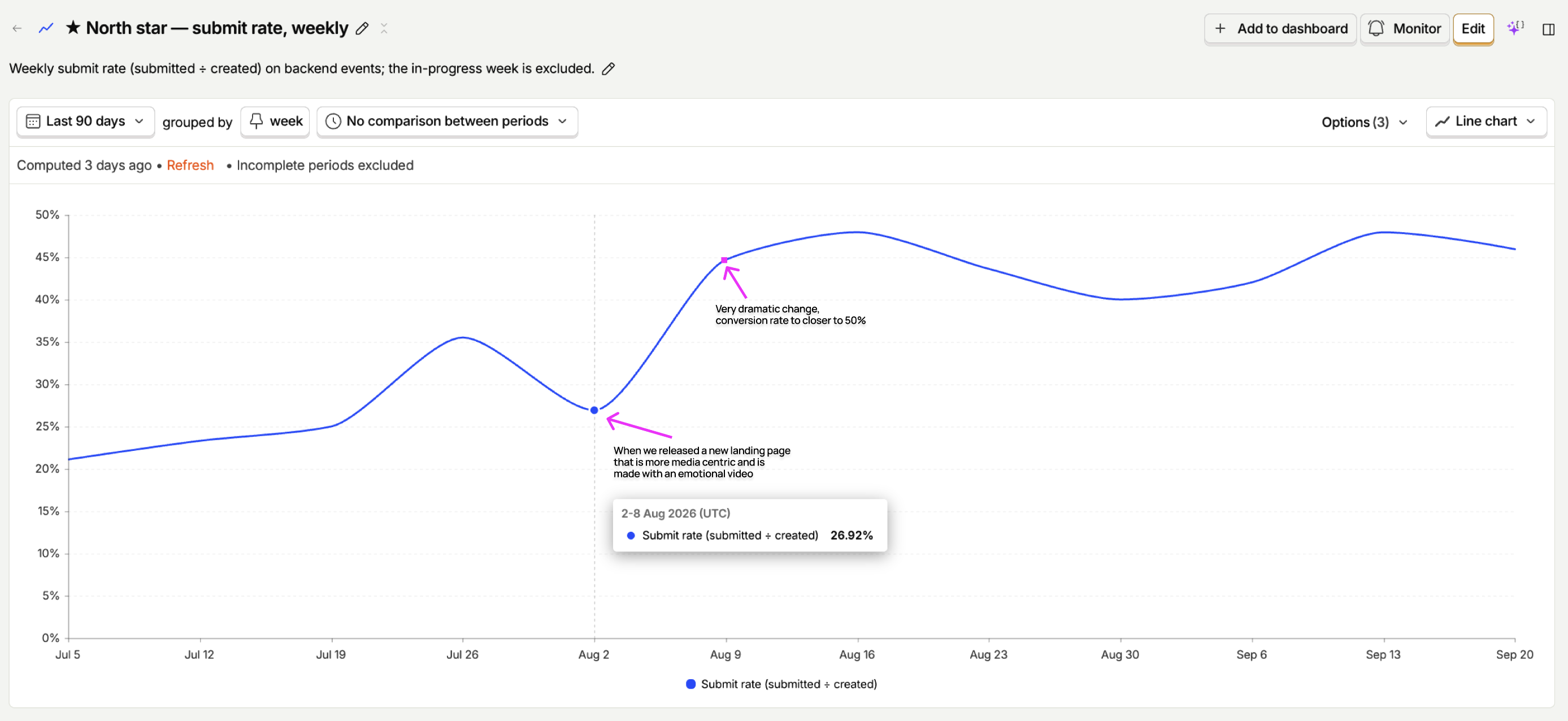Open the AI sparkle assistant icon
The image size is (1568, 721).
[1515, 28]
